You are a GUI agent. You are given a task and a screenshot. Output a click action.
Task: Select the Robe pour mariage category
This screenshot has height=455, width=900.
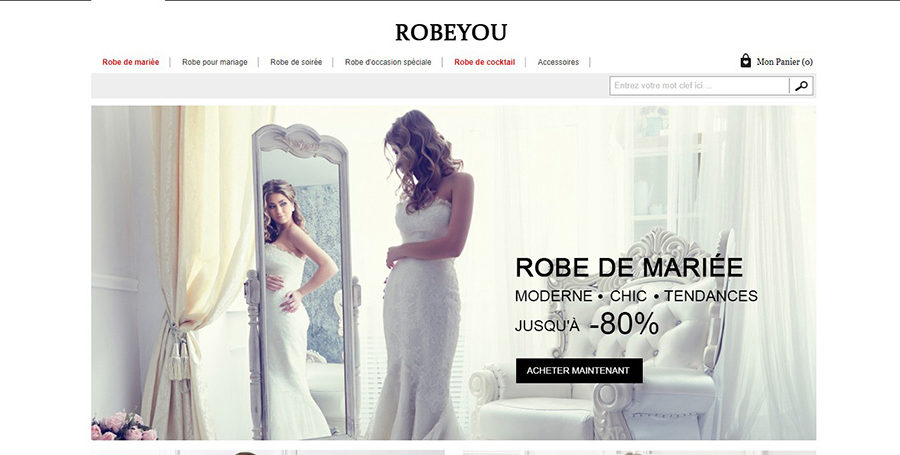click(x=215, y=62)
